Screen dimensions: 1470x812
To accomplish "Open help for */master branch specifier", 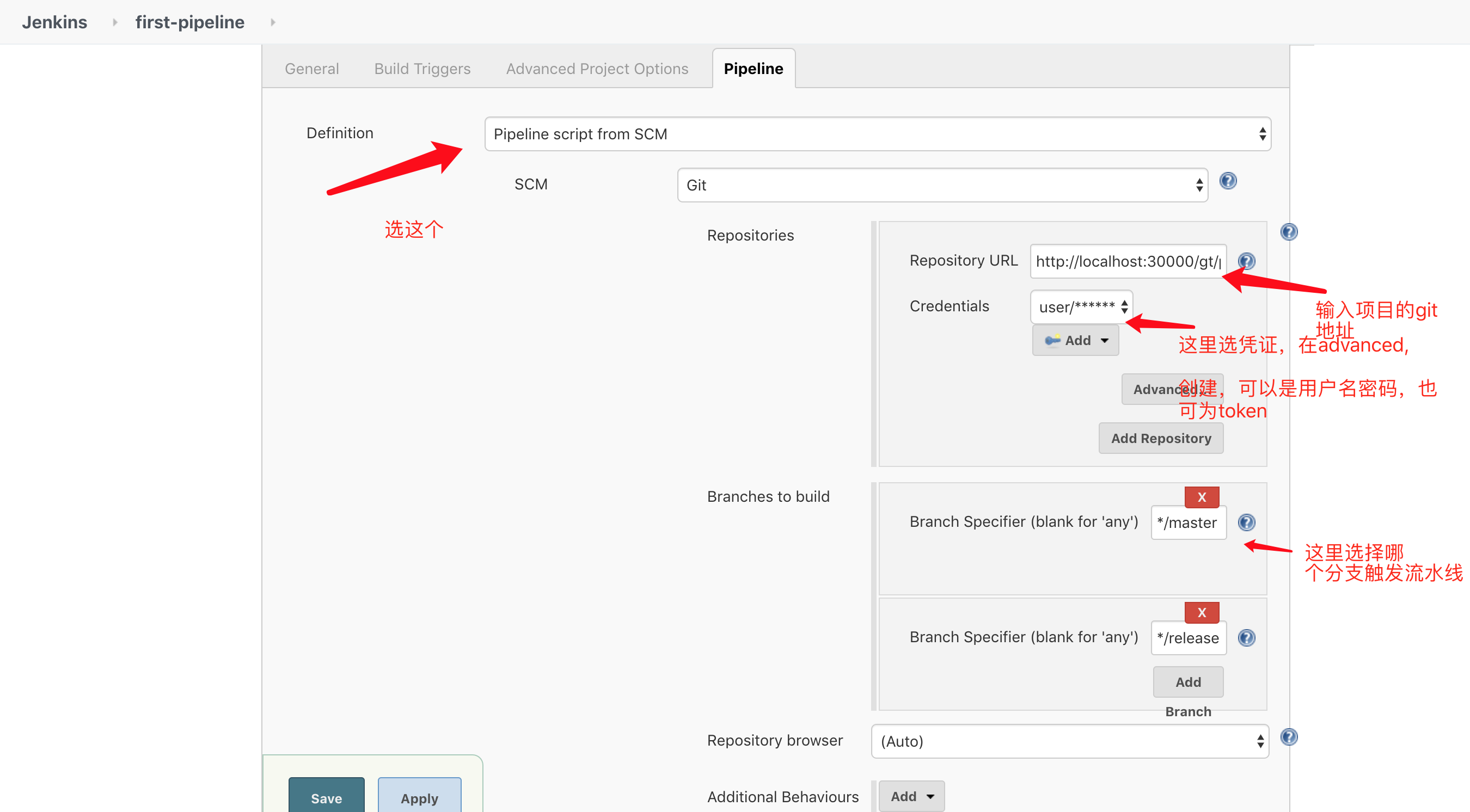I will coord(1246,522).
